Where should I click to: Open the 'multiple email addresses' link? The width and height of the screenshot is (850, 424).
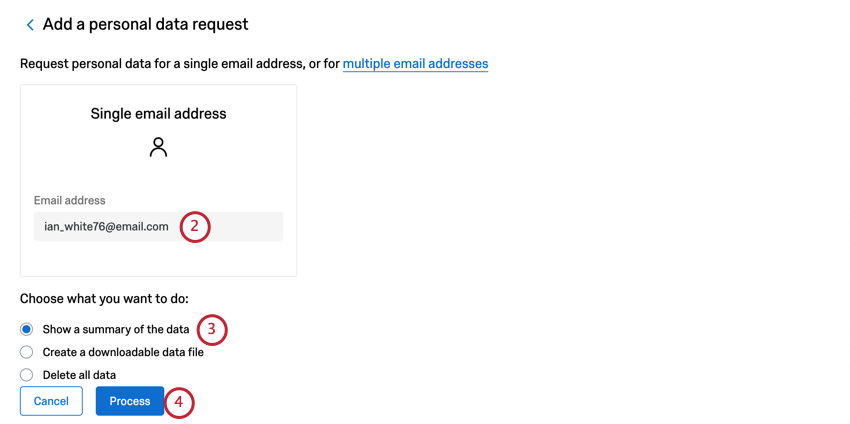(x=415, y=64)
